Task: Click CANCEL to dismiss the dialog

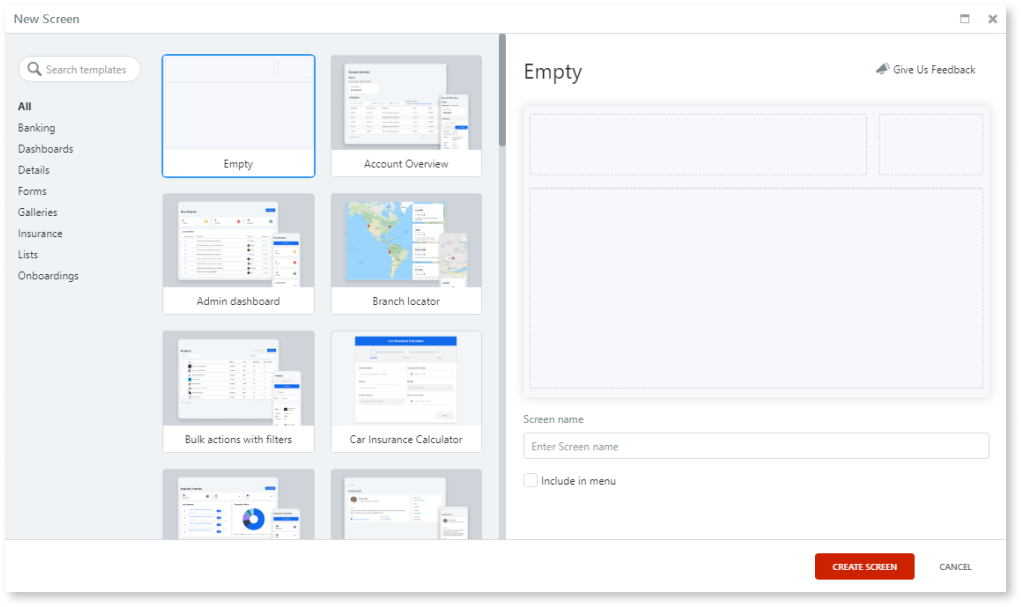Action: pos(954,566)
